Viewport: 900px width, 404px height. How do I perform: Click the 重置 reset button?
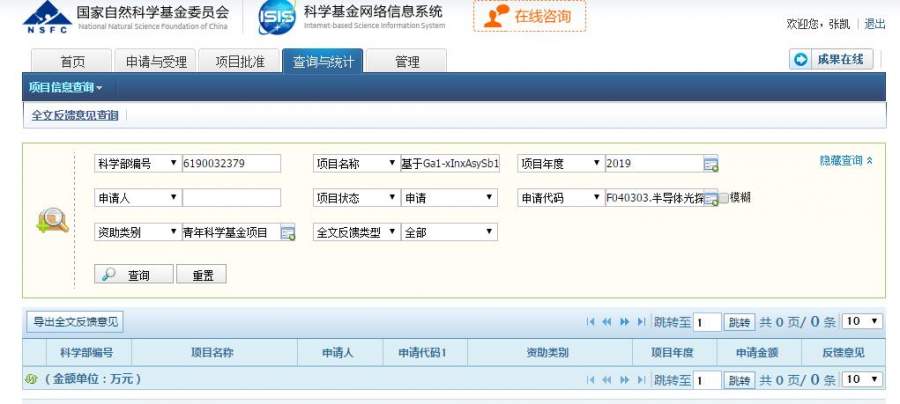(x=201, y=274)
